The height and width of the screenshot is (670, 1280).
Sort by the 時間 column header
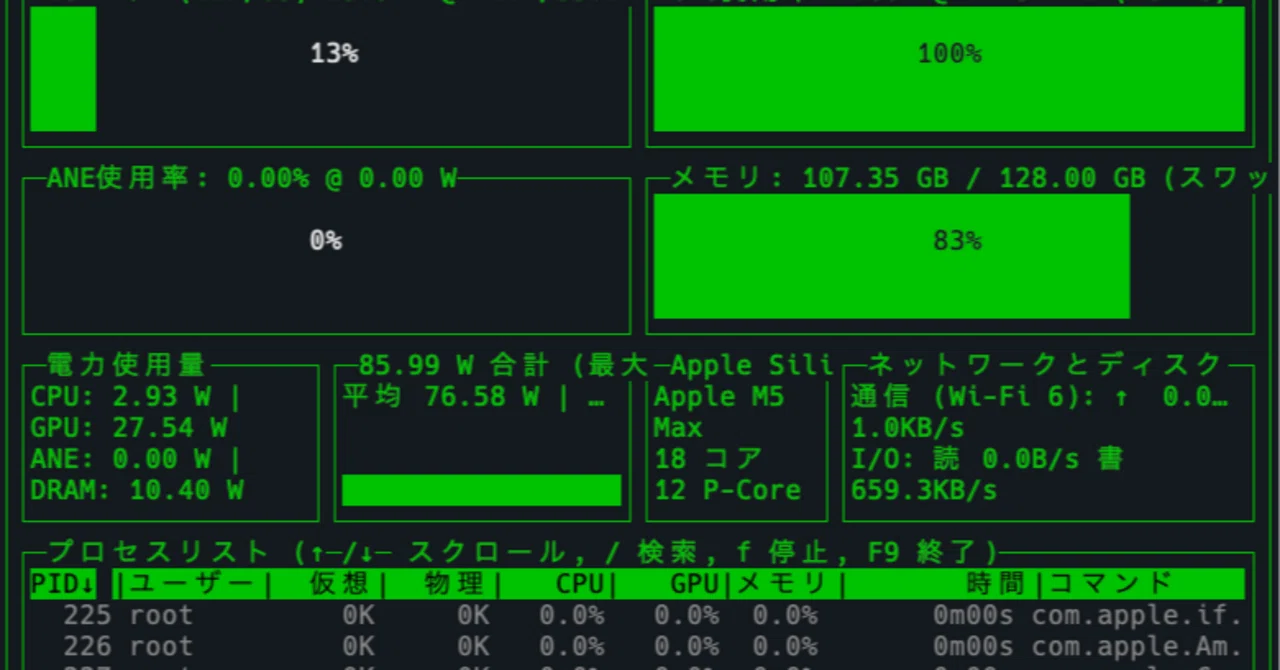[x=995, y=584]
